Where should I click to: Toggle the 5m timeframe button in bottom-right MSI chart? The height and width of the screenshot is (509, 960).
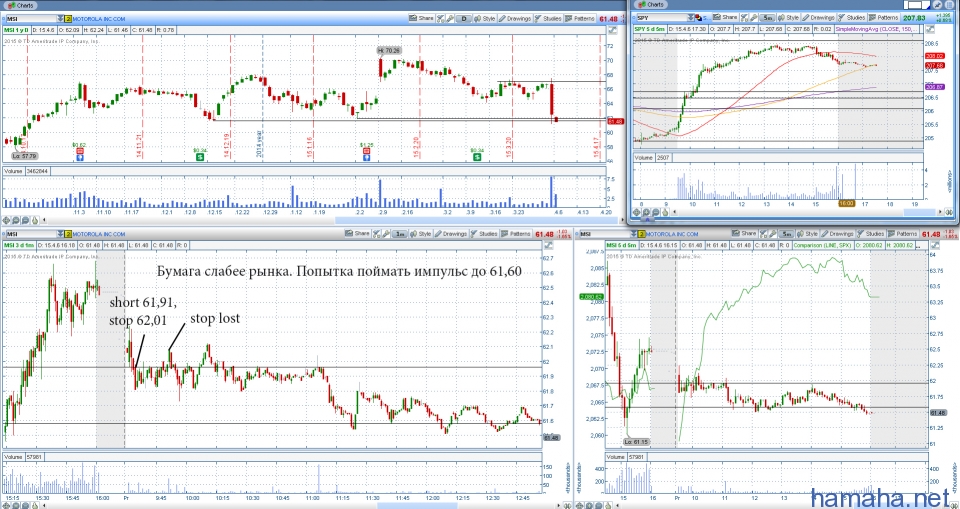pyautogui.click(x=786, y=234)
